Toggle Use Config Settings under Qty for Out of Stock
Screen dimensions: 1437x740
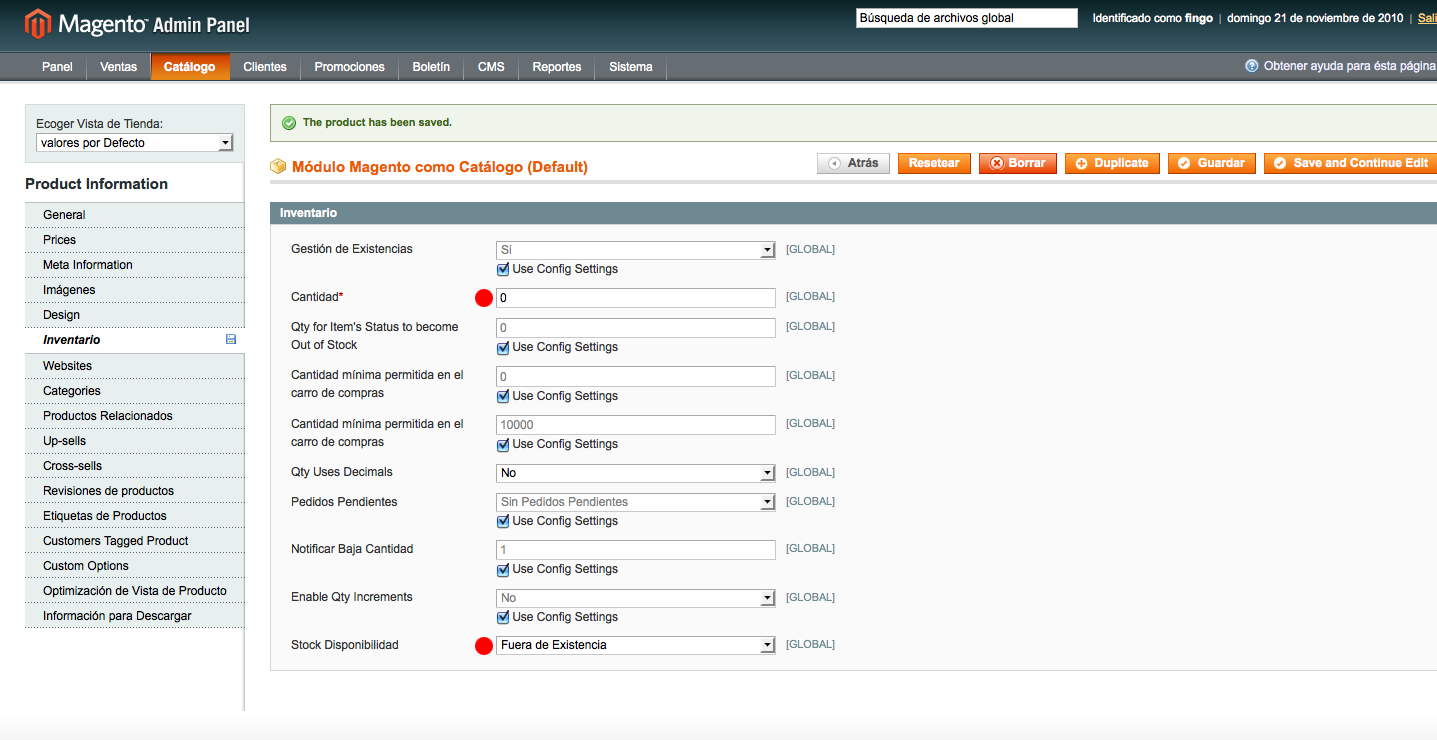click(503, 347)
